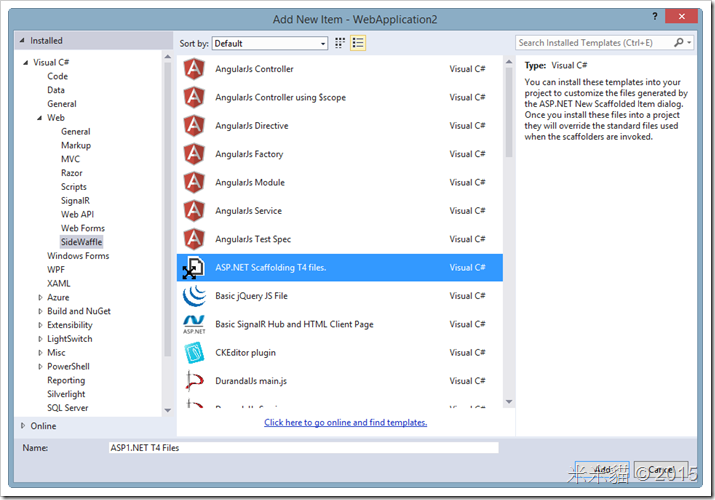Click the Name input field
The height and width of the screenshot is (500, 715).
point(304,448)
